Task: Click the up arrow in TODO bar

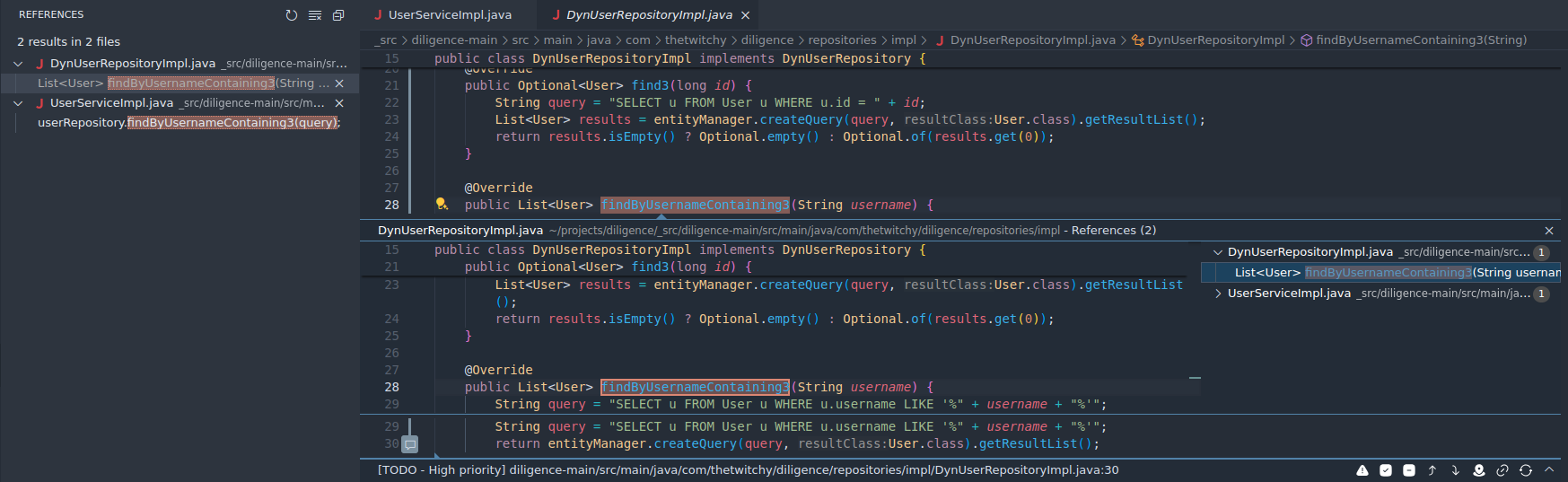Action: pos(1432,470)
